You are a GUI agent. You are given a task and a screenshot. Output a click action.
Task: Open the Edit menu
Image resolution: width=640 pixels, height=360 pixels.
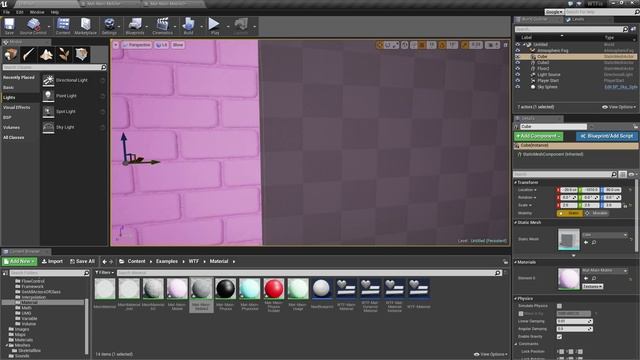(20, 12)
